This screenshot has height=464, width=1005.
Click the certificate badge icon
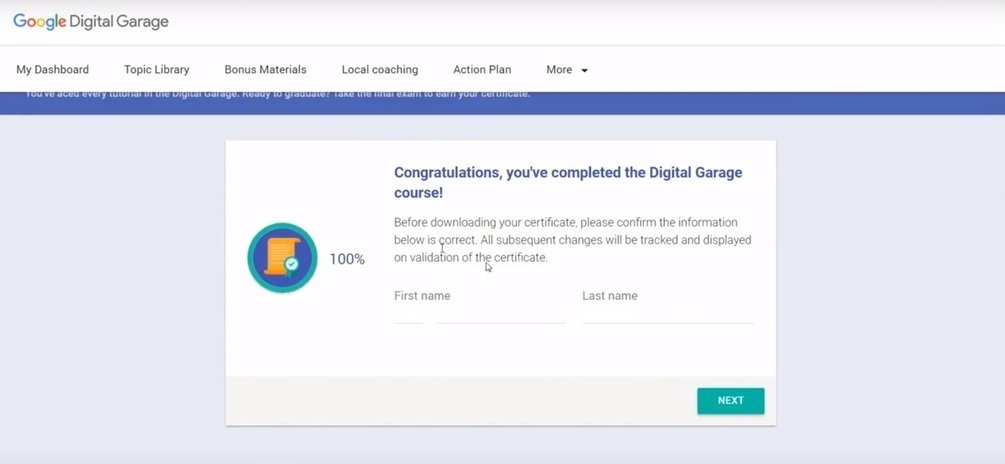click(283, 258)
